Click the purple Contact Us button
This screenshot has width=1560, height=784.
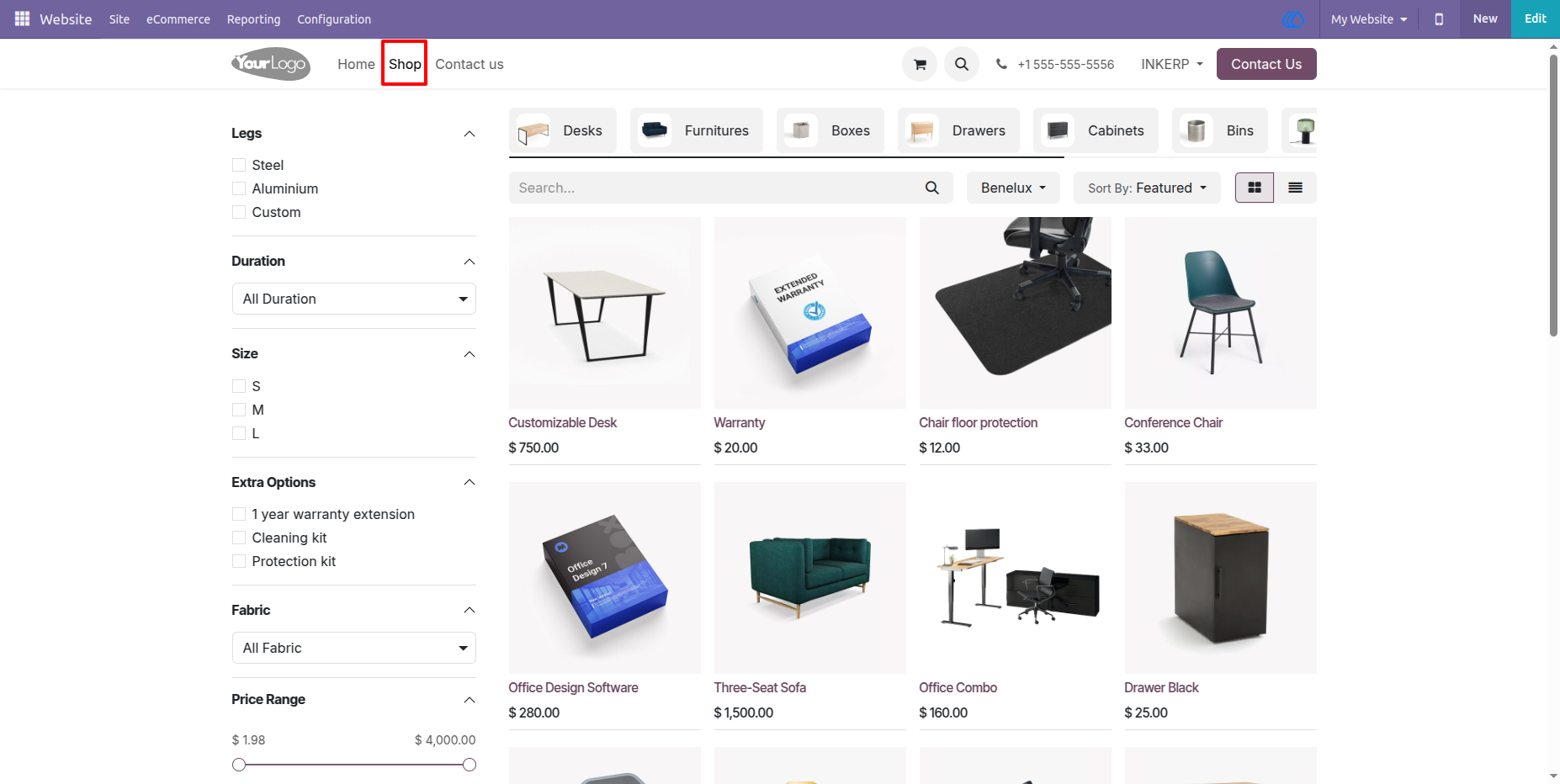tap(1266, 64)
